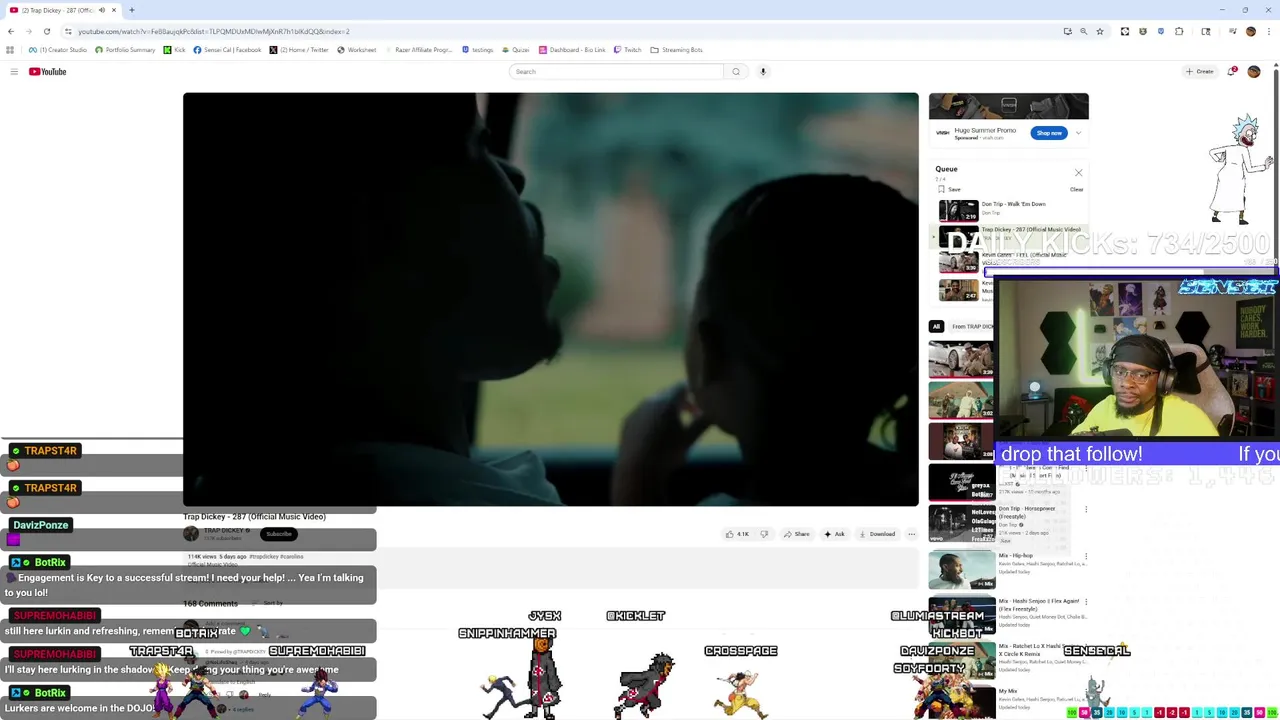
Task: Open the Portfolio Summary bookmark
Action: [125, 50]
